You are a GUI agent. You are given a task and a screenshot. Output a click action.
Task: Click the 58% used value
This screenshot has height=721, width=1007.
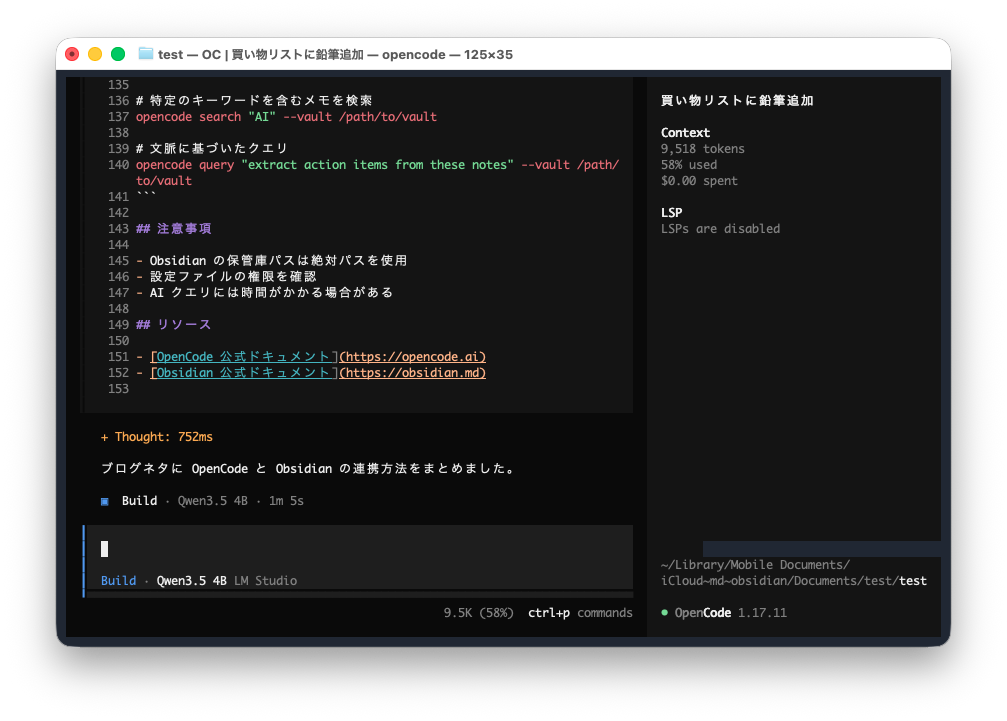click(689, 164)
